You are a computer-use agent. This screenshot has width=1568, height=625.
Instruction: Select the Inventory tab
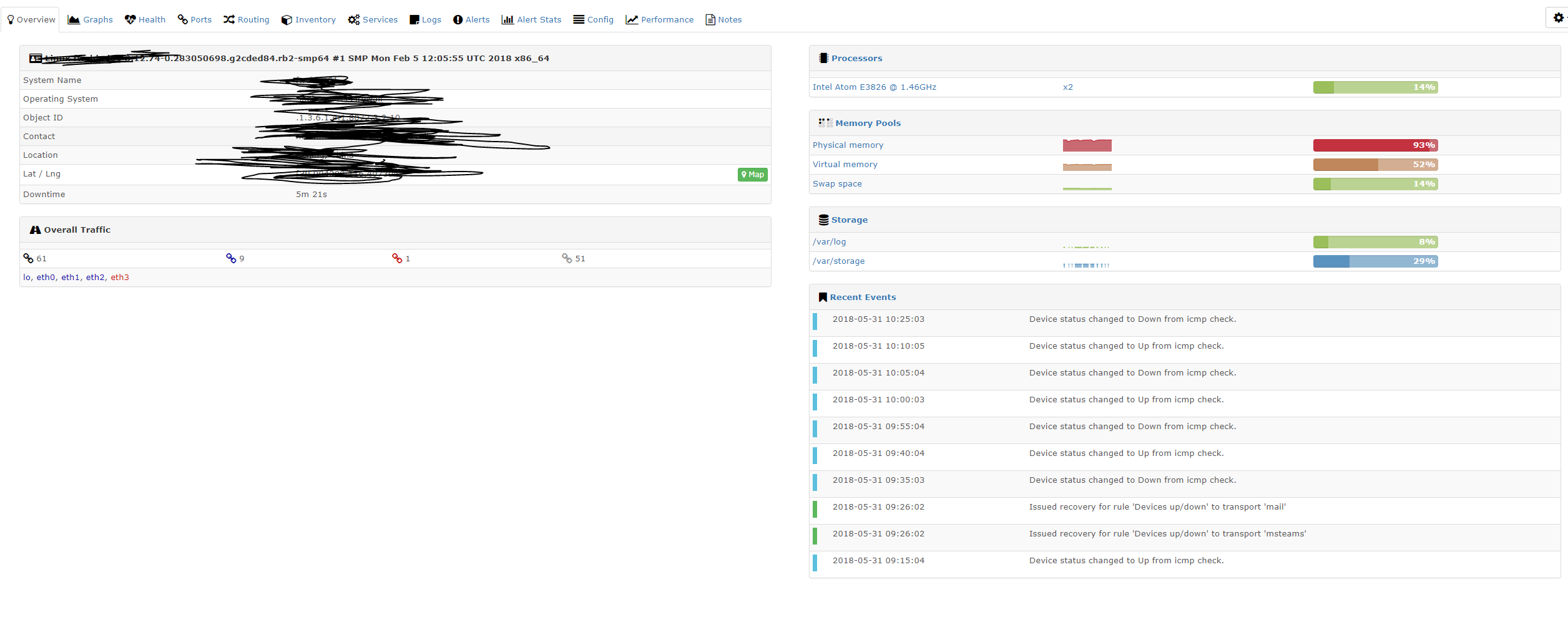(309, 20)
